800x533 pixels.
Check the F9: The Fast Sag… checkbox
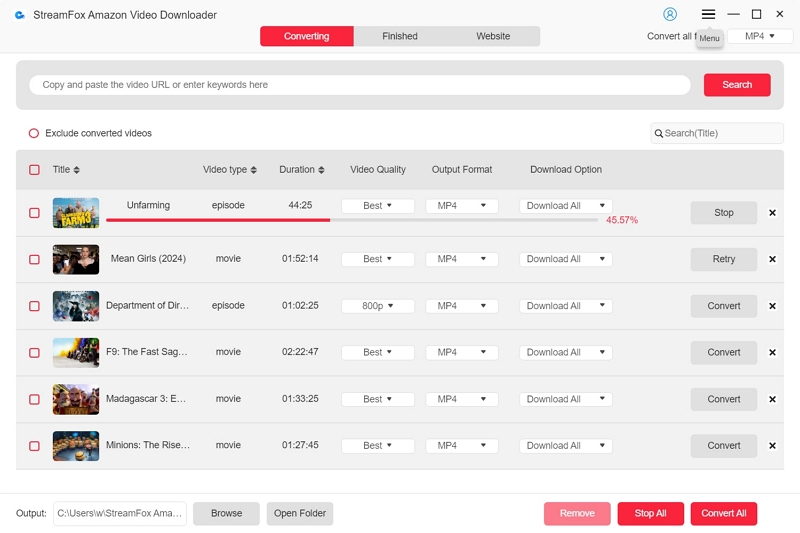click(34, 352)
